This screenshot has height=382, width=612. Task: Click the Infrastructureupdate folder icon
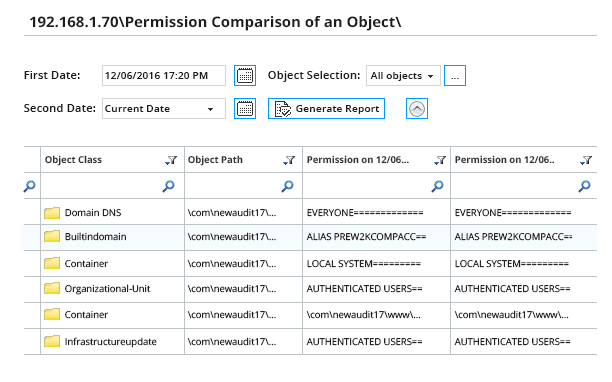pos(52,341)
